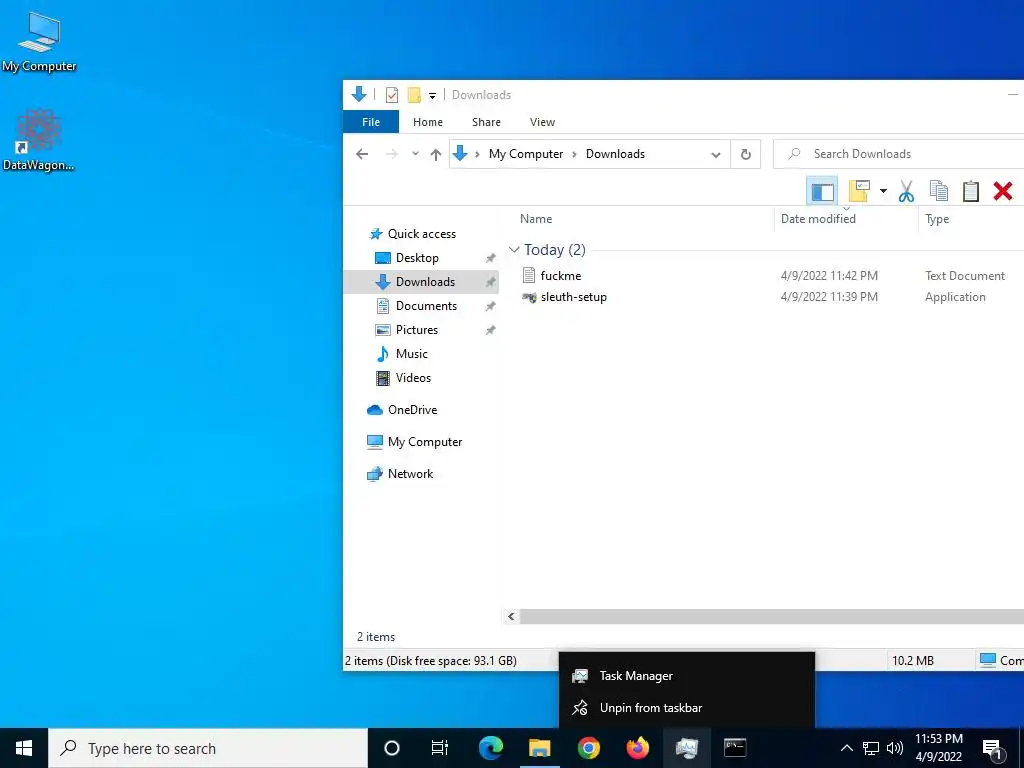The height and width of the screenshot is (768, 1024).
Task: Choose Task Manager from the jump list
Action: click(686, 677)
